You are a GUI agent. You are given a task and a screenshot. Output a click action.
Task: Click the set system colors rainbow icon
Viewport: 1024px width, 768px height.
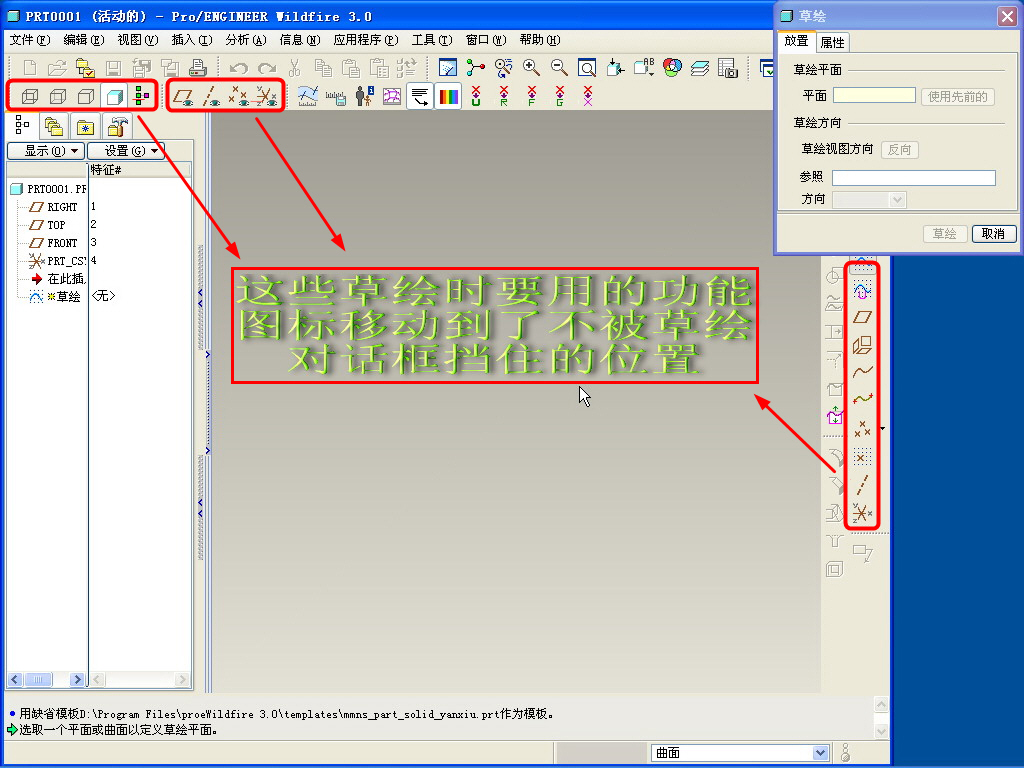448,97
